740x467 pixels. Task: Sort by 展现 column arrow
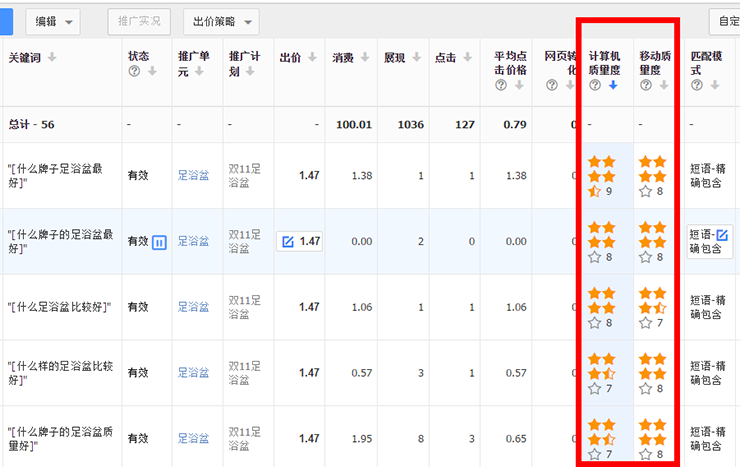(x=416, y=58)
